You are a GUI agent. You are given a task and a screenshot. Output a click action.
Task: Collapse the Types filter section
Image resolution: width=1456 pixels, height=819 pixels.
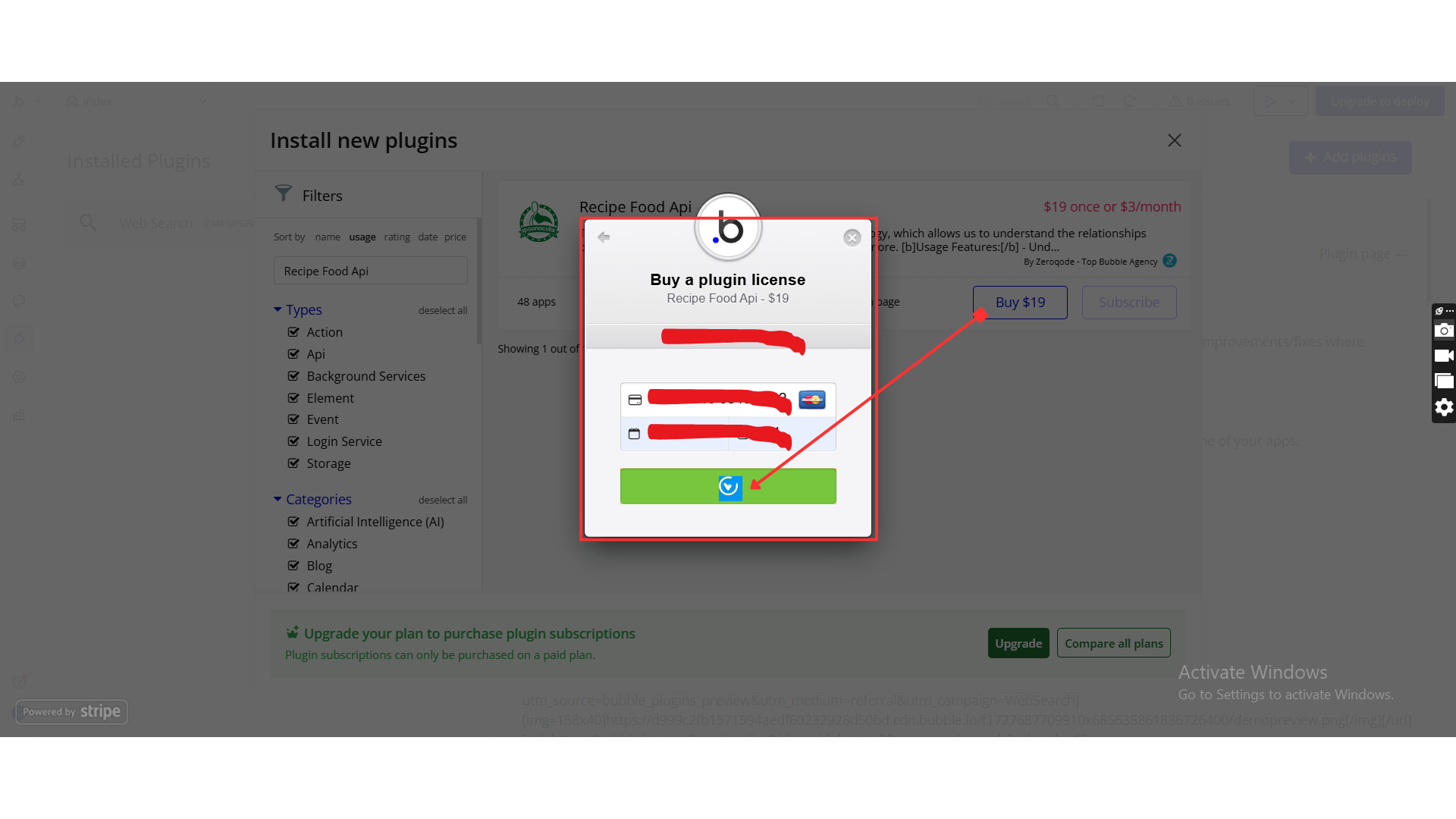(278, 309)
